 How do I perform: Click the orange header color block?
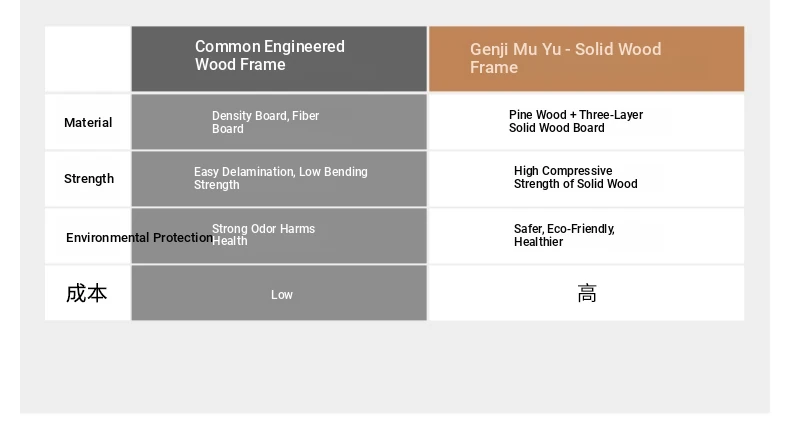586,58
